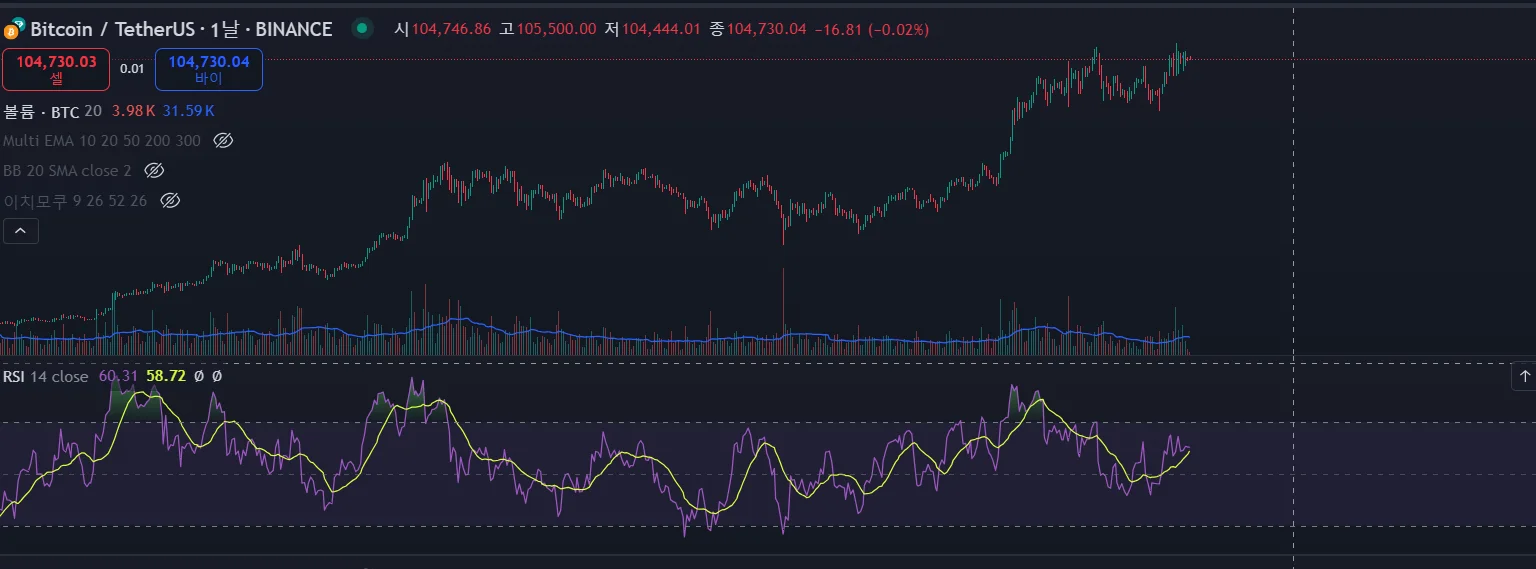This screenshot has width=1536, height=569.
Task: Click the green market status dot
Action: tap(361, 29)
